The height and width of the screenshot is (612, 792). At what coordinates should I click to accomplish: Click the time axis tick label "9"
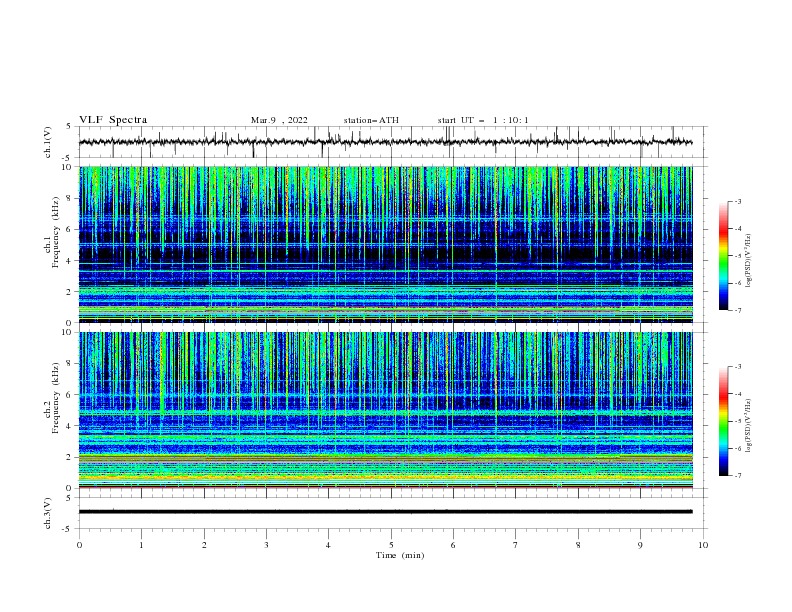pos(640,545)
